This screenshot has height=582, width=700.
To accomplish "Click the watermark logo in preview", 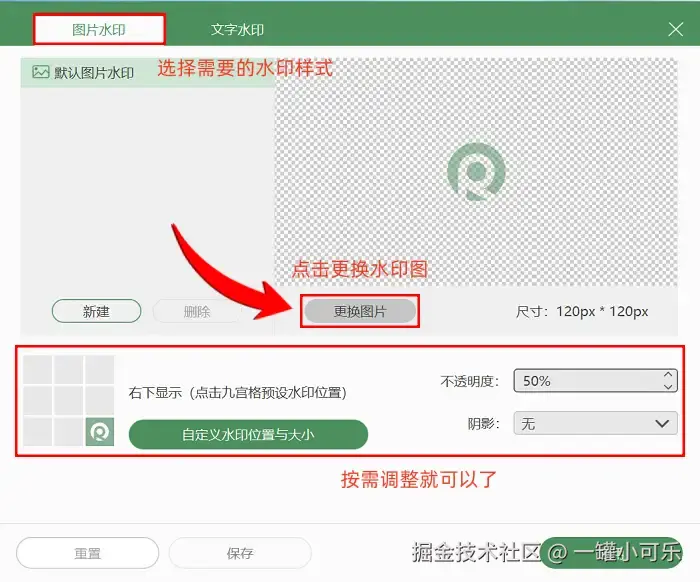I will 476,171.
